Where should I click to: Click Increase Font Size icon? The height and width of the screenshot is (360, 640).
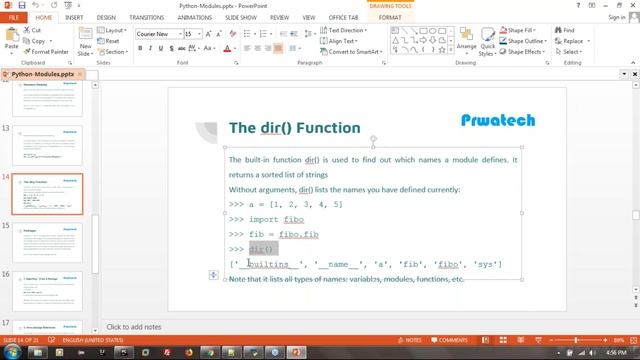pos(209,34)
